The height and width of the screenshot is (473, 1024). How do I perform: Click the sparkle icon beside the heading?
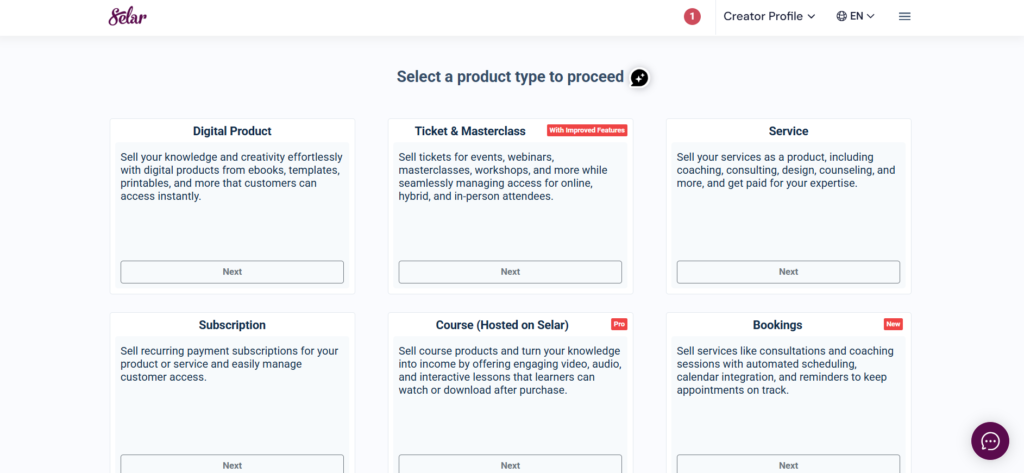pos(639,78)
